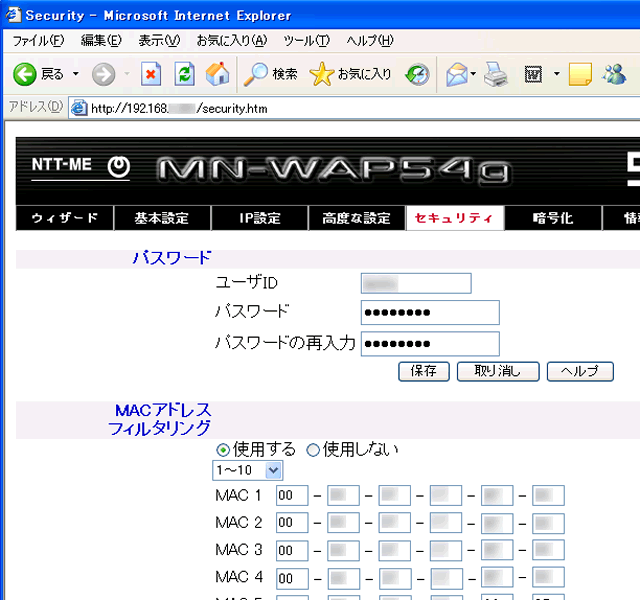Open History clock icon
This screenshot has width=640, height=600.
[417, 75]
